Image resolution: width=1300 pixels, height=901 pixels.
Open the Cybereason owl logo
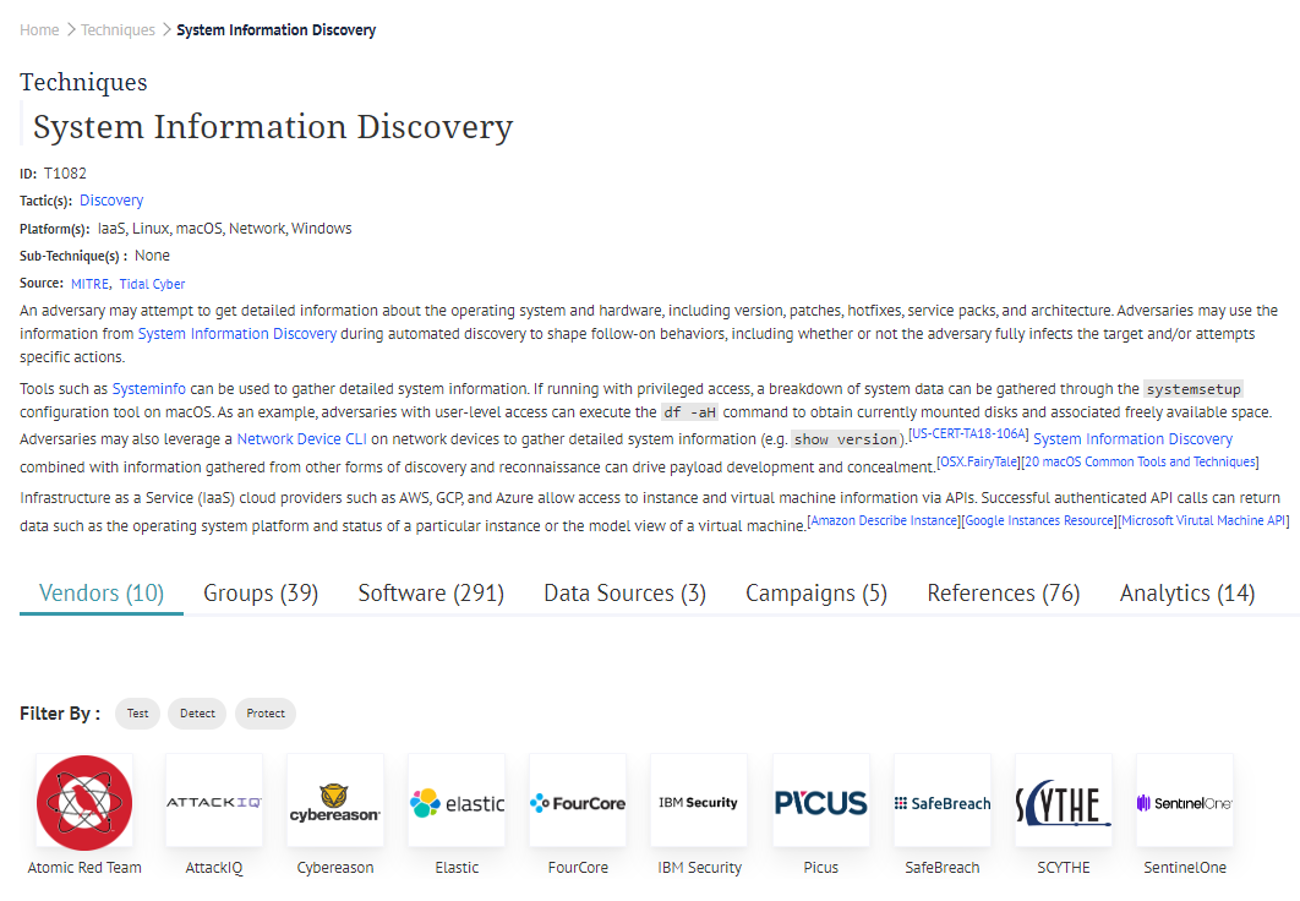tap(335, 802)
